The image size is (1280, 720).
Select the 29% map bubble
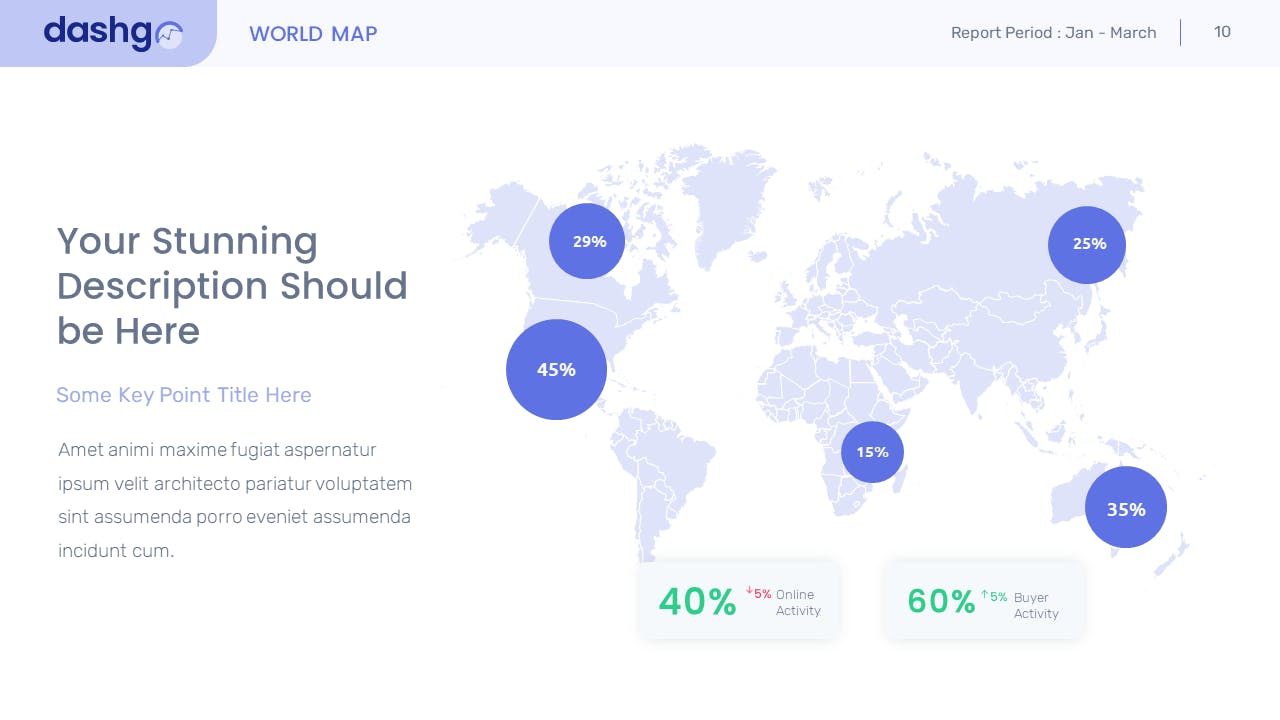(587, 241)
